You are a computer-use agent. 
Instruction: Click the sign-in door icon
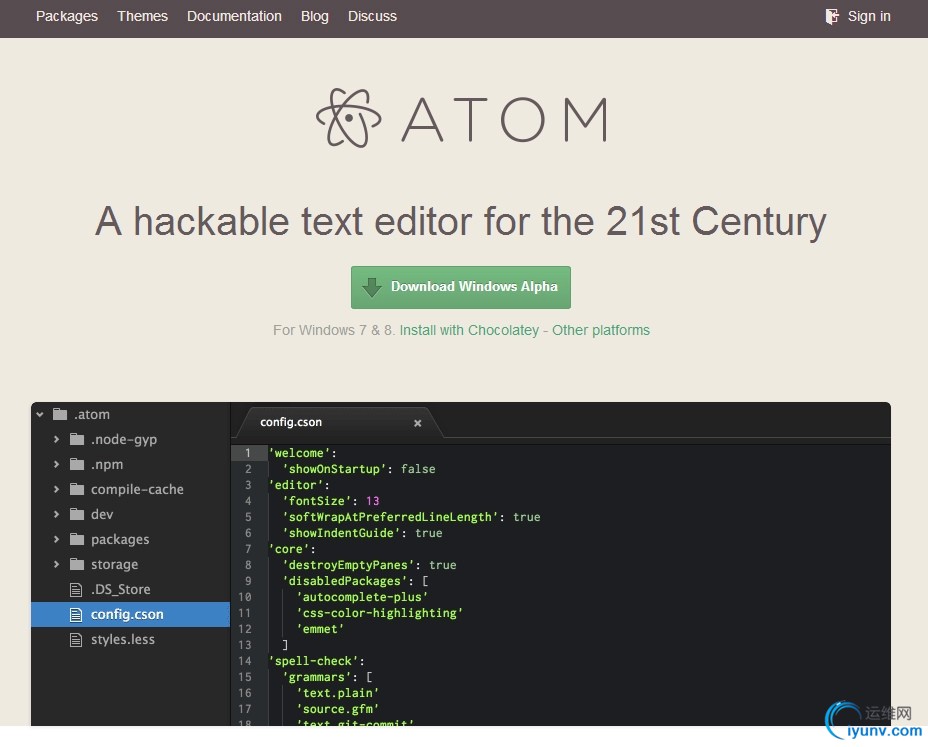tap(832, 17)
